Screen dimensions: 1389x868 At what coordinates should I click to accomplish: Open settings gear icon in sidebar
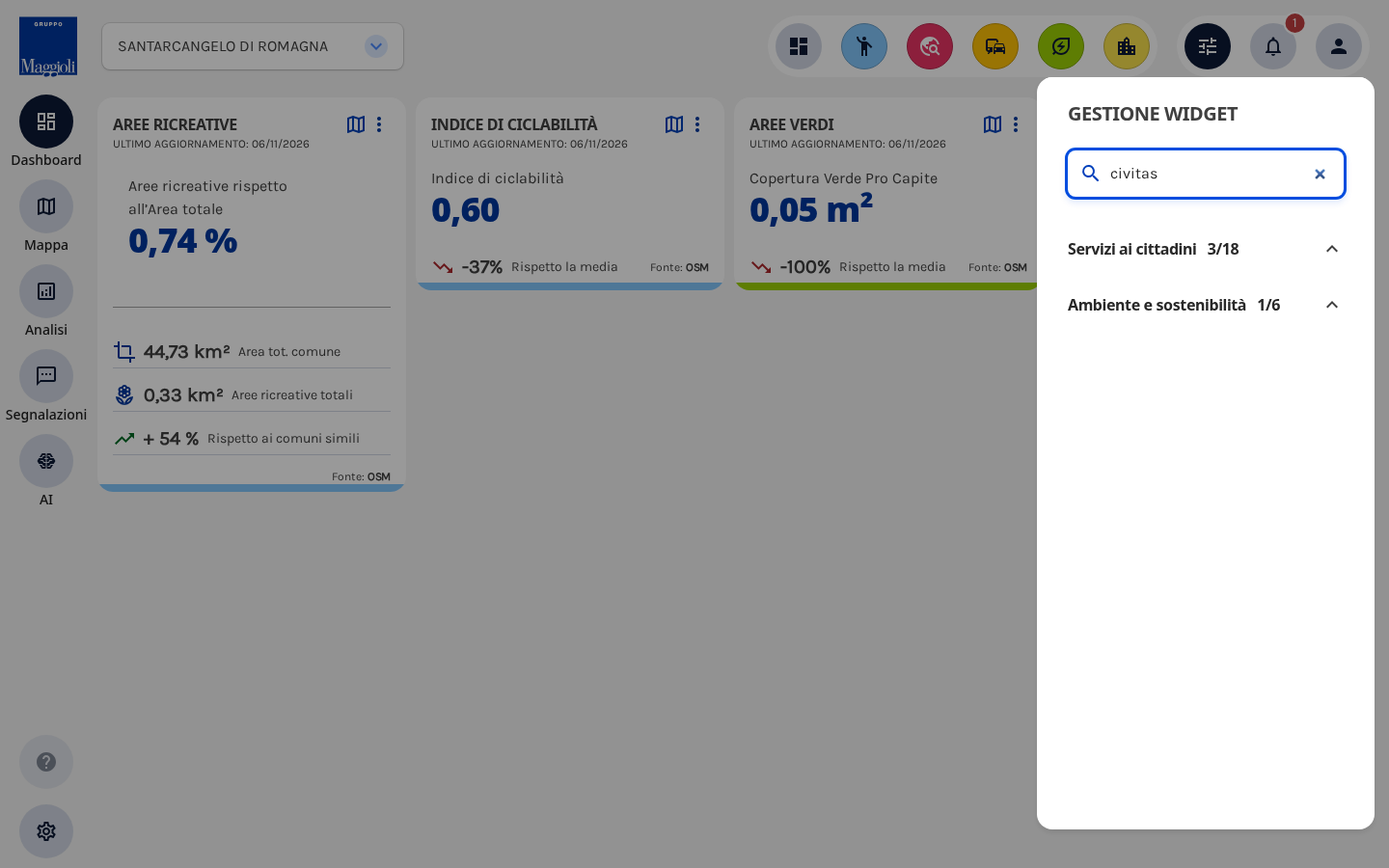(46, 831)
